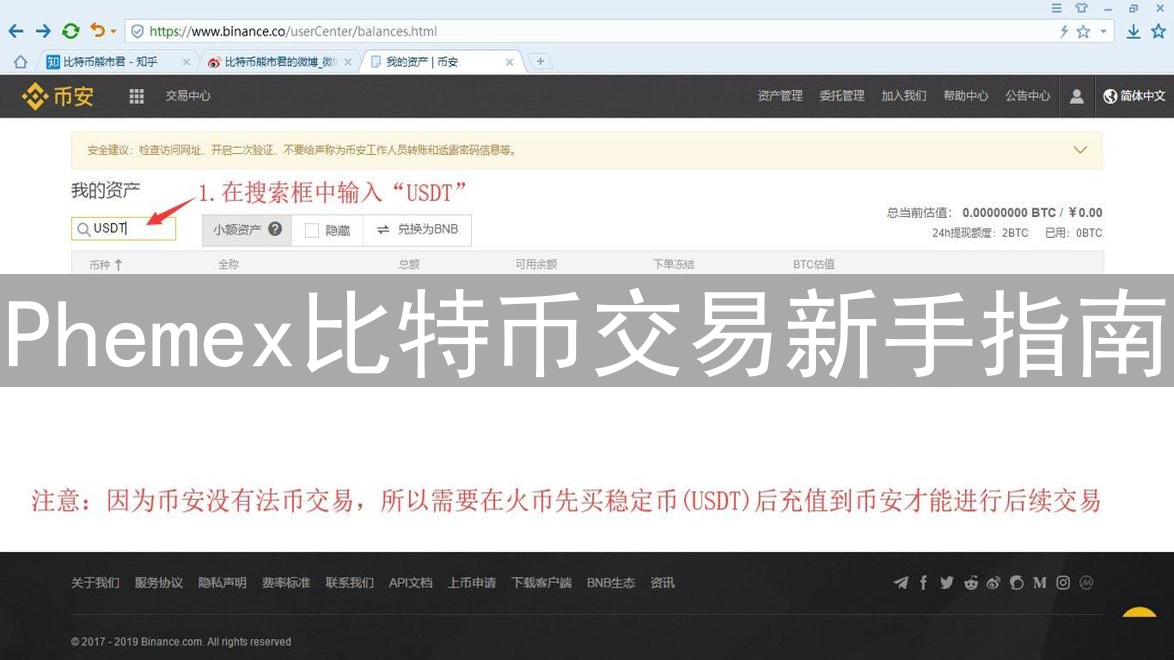Open the Twitter footer icon
Screen dimensions: 1174x660
point(947,583)
